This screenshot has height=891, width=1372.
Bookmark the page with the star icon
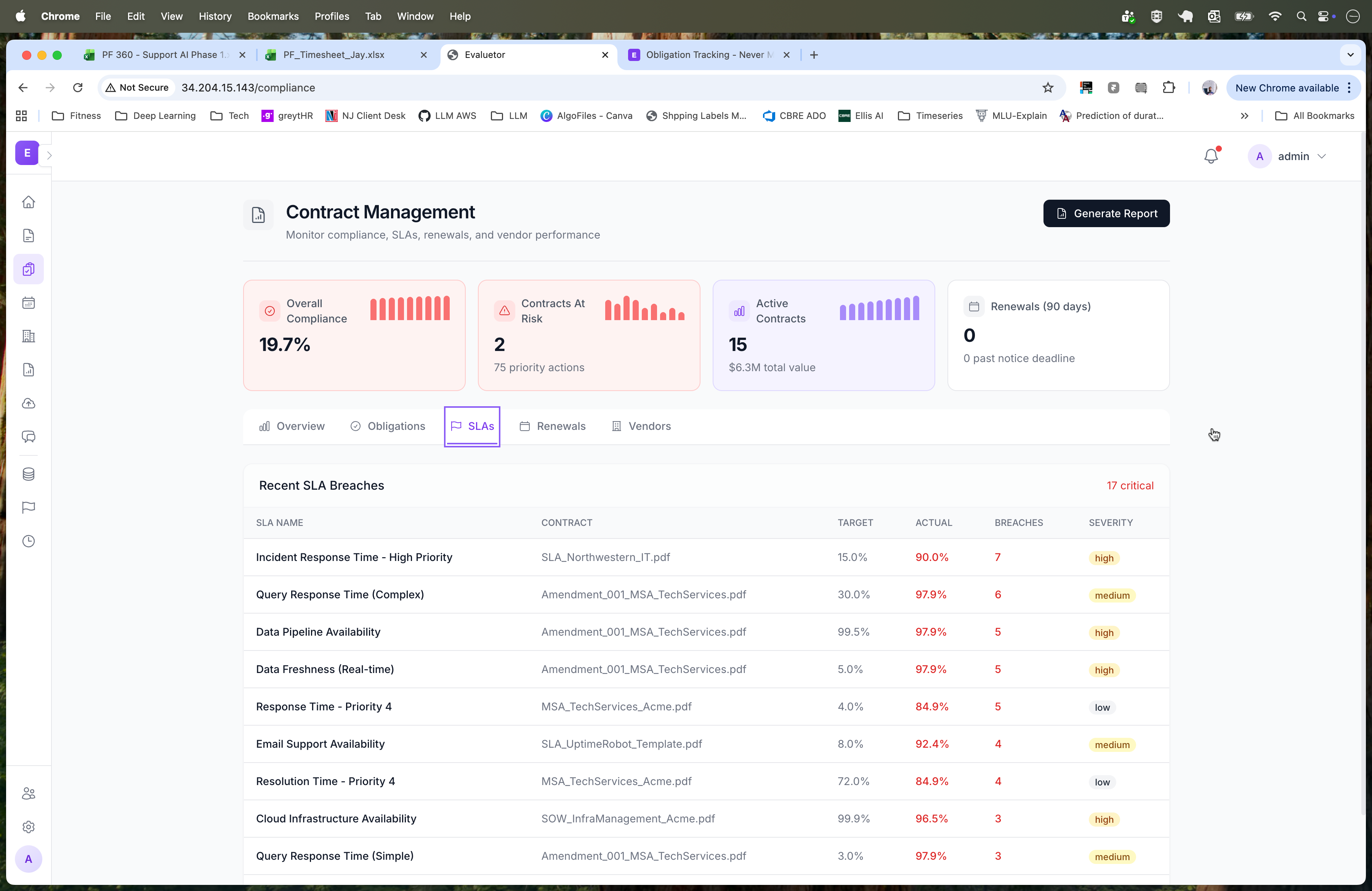coord(1048,88)
